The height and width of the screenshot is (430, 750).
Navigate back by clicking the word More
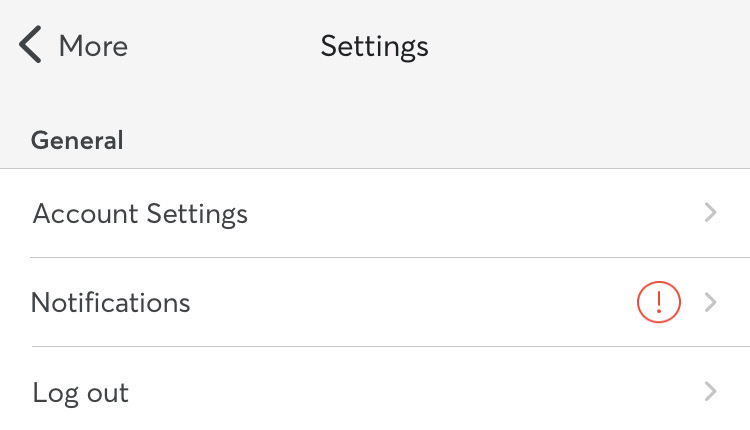point(93,46)
